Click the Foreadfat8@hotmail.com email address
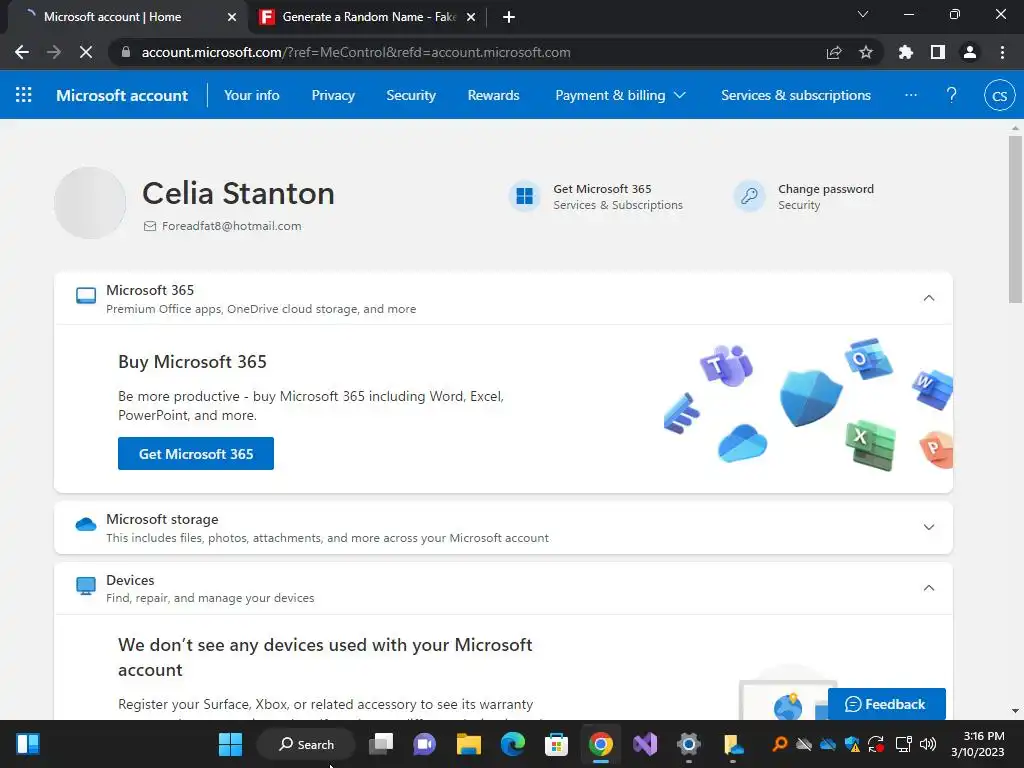Viewport: 1024px width, 768px height. coord(231,226)
